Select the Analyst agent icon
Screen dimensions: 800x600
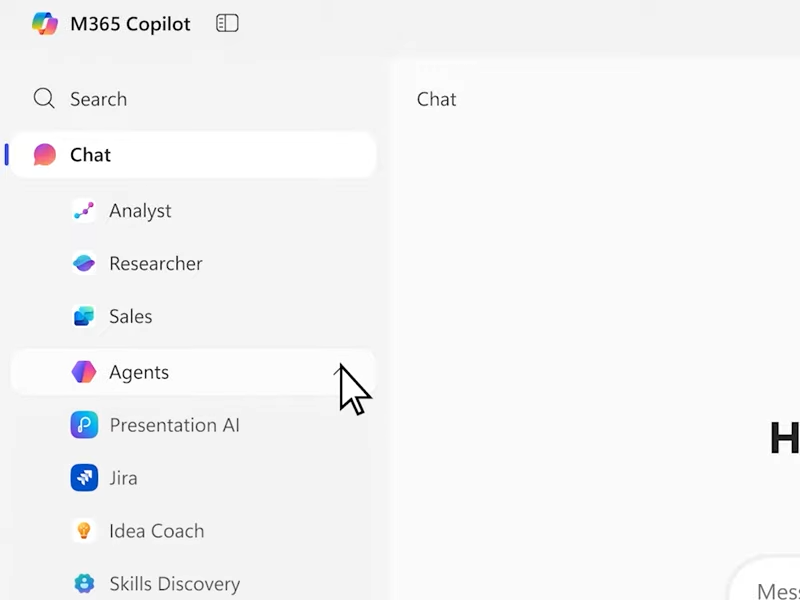85,211
